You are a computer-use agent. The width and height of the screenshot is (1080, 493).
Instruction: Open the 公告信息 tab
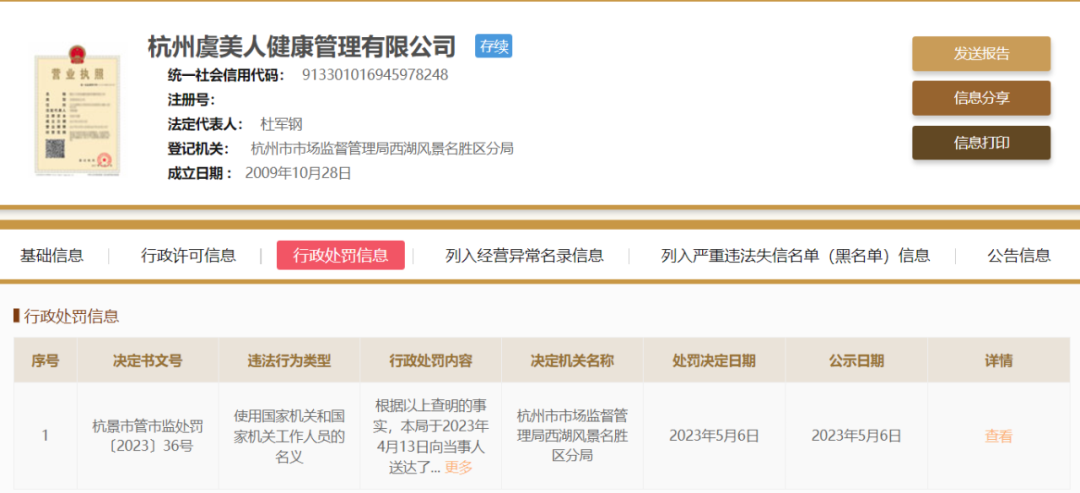[x=1019, y=255]
